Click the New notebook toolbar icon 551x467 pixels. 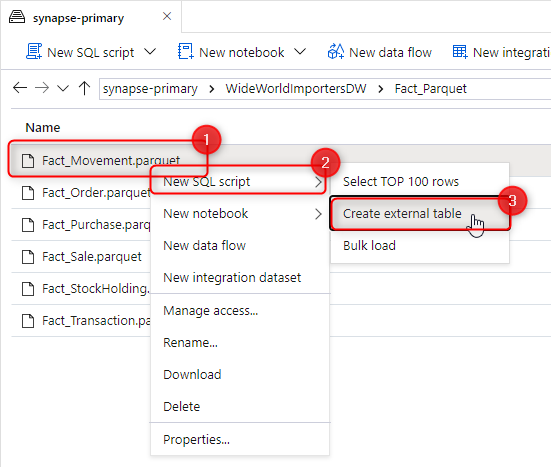(x=186, y=51)
